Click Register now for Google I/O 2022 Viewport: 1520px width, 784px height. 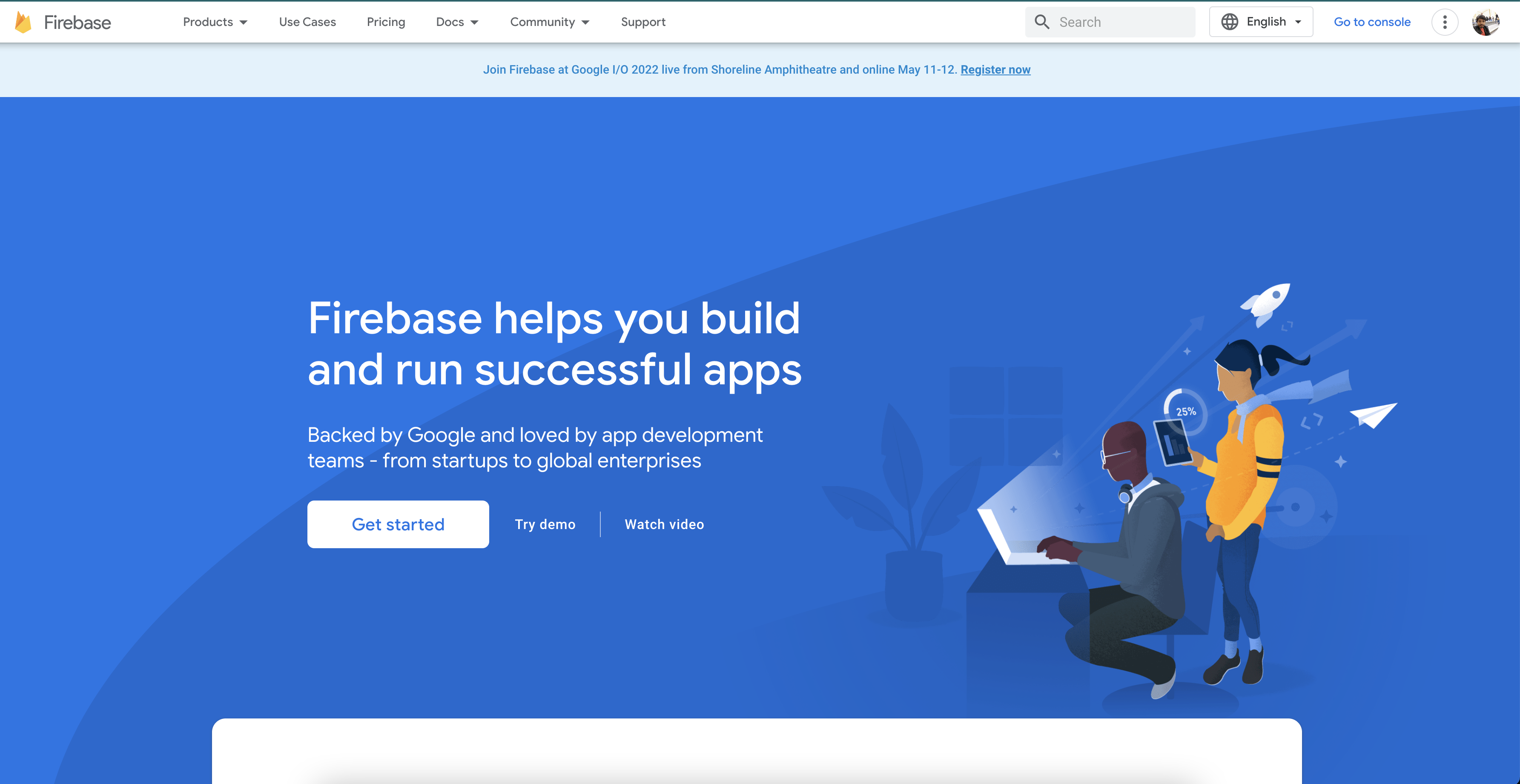coord(995,70)
